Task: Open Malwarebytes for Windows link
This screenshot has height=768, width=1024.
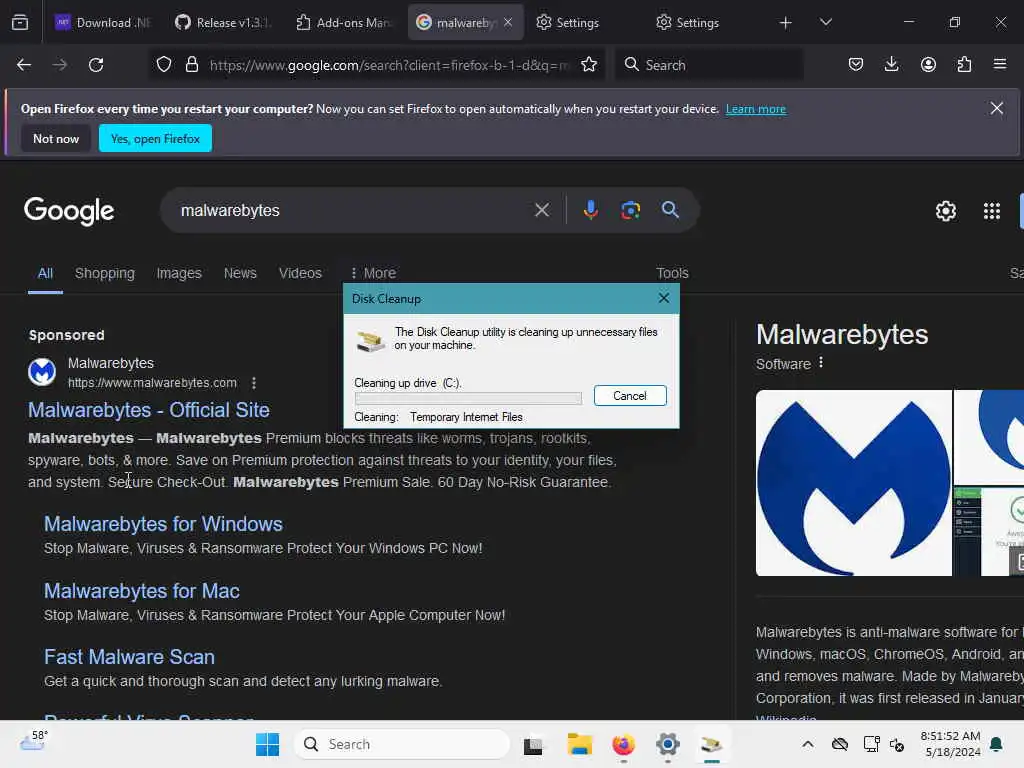Action: pyautogui.click(x=163, y=524)
